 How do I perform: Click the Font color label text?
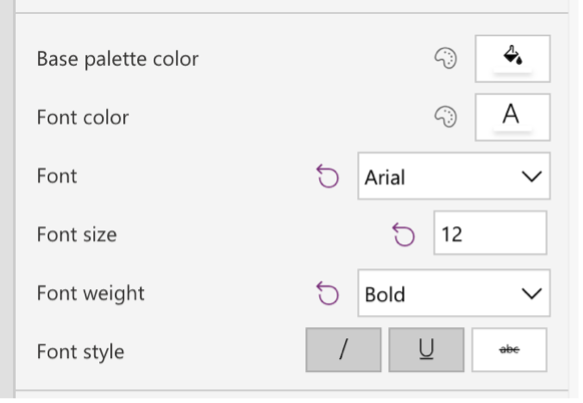point(83,117)
